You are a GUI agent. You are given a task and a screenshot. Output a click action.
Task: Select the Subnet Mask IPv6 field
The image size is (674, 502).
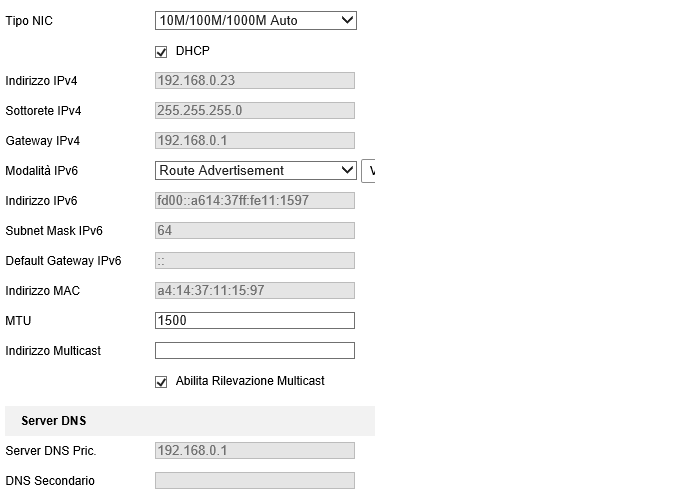pos(255,231)
